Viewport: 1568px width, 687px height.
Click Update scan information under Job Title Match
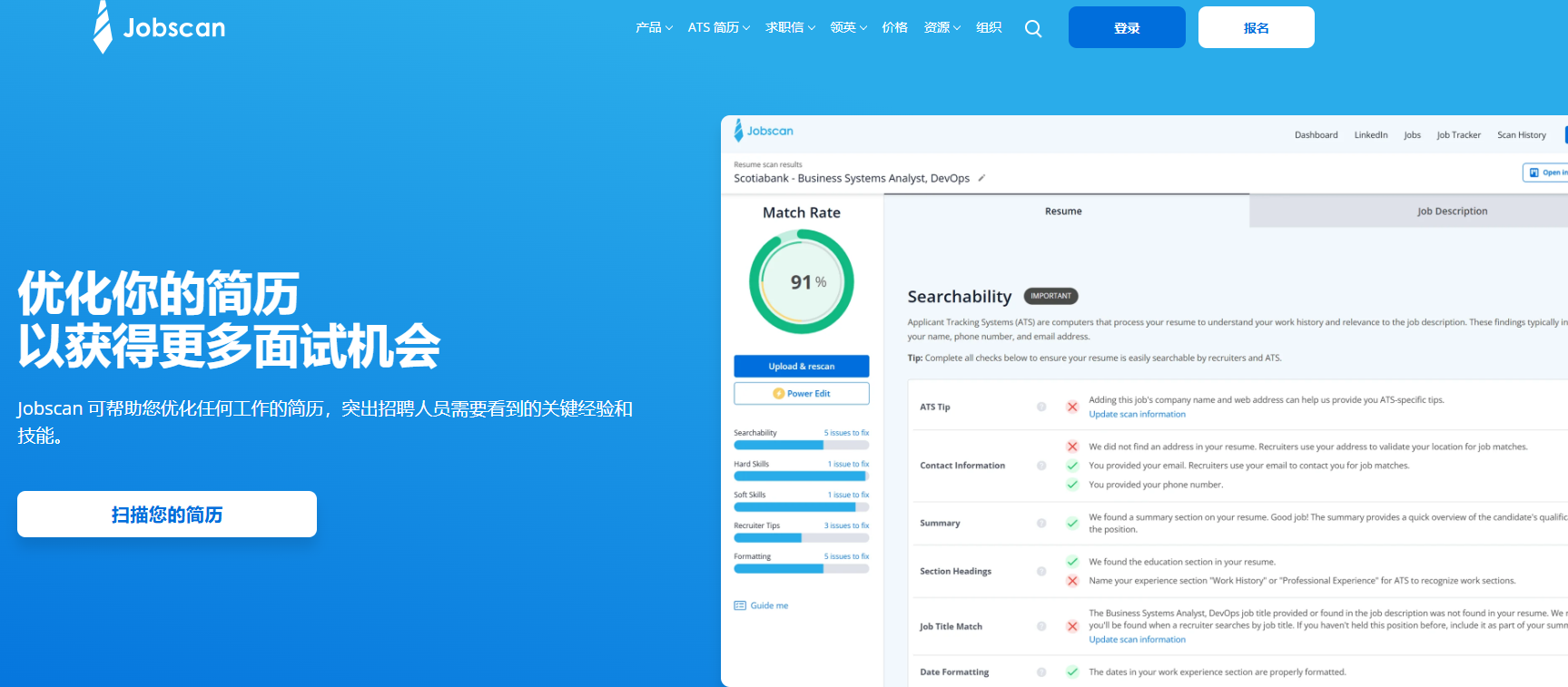[x=1137, y=640]
